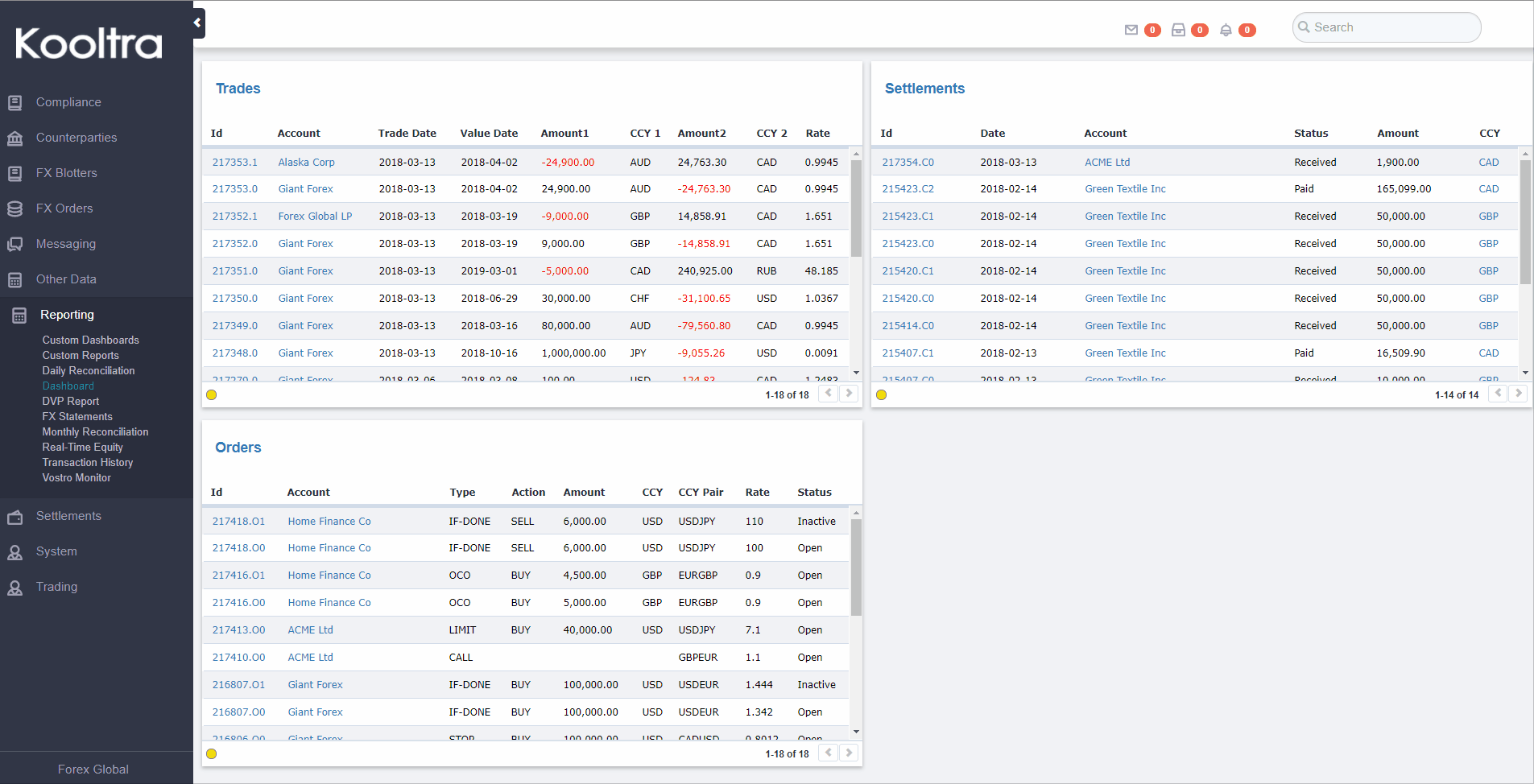Click the FX Blotters sidebar icon
Screen dimensions: 1534x784
point(14,173)
